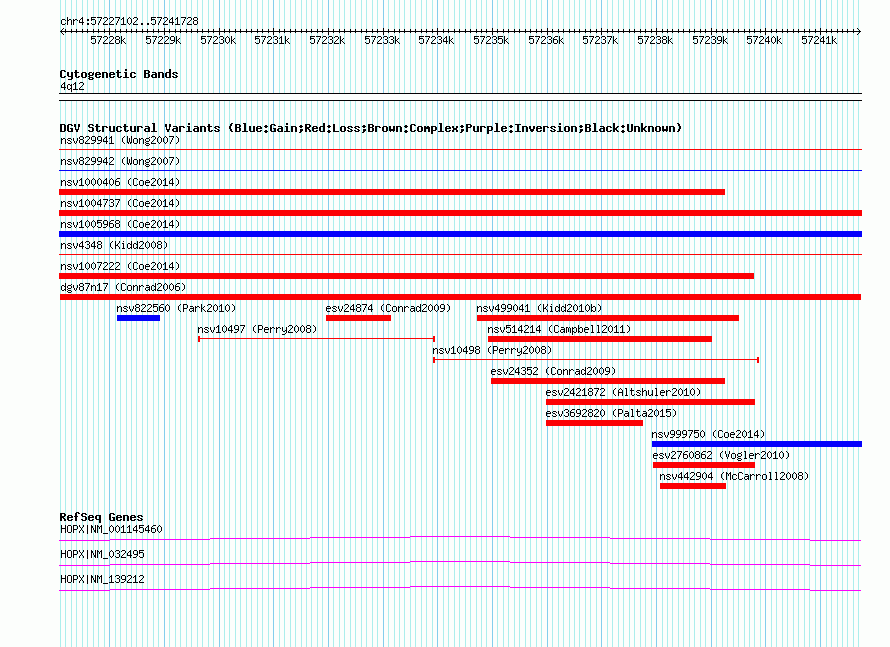The width and height of the screenshot is (890, 647).
Task: Click the nsv499041 (Kidd2010b) label
Action: coord(539,308)
